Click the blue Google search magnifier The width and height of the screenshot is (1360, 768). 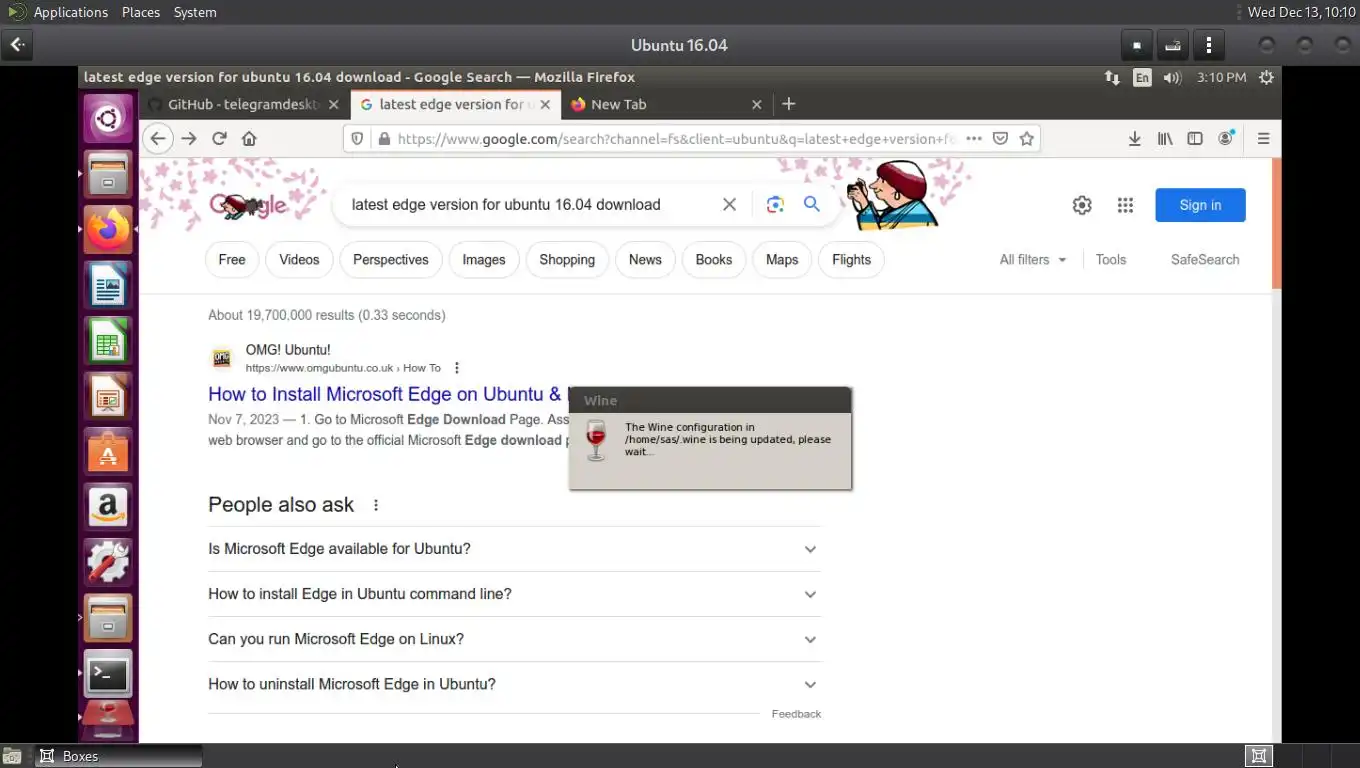click(812, 204)
